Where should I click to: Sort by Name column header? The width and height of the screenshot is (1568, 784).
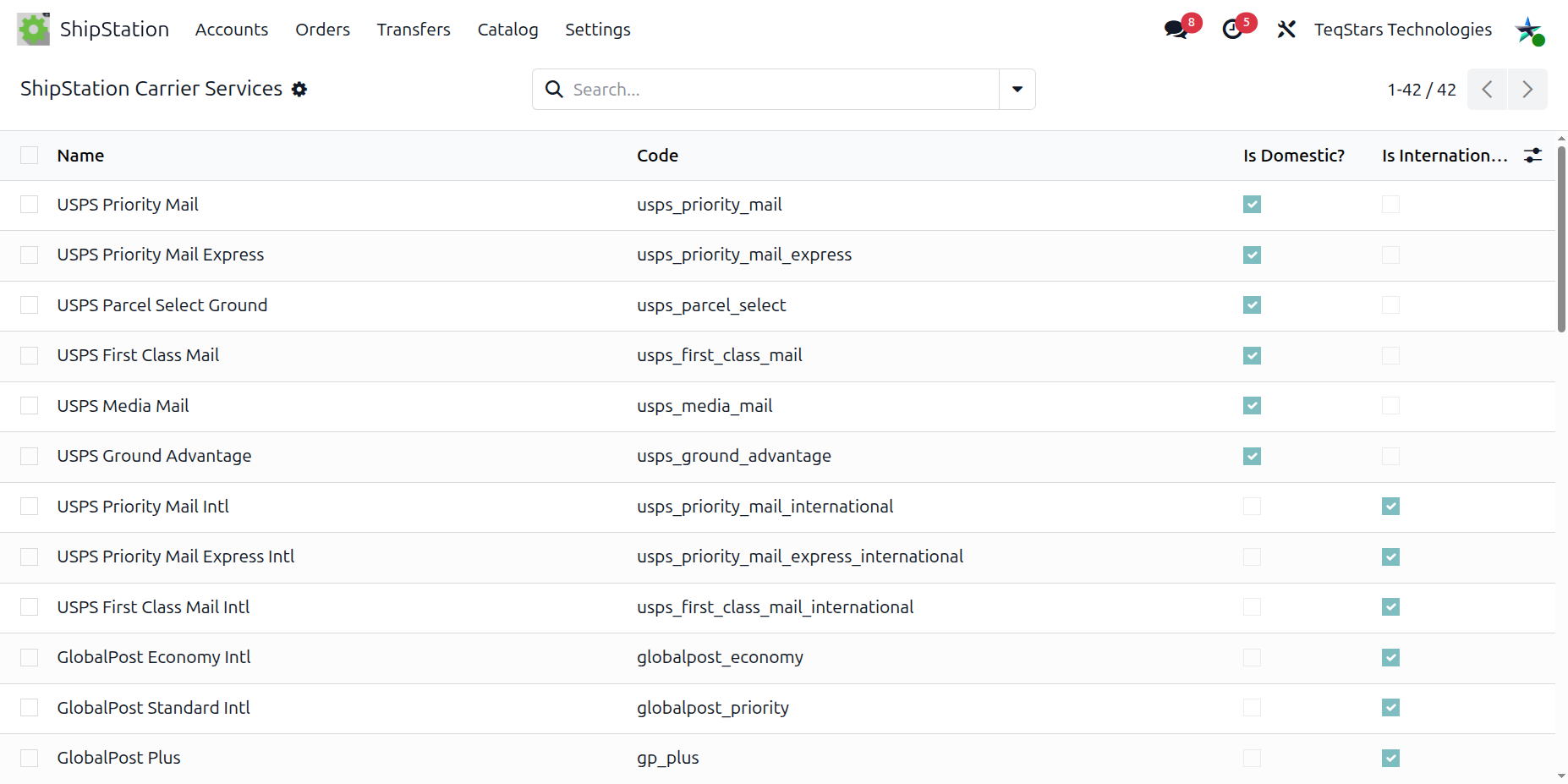[x=80, y=156]
